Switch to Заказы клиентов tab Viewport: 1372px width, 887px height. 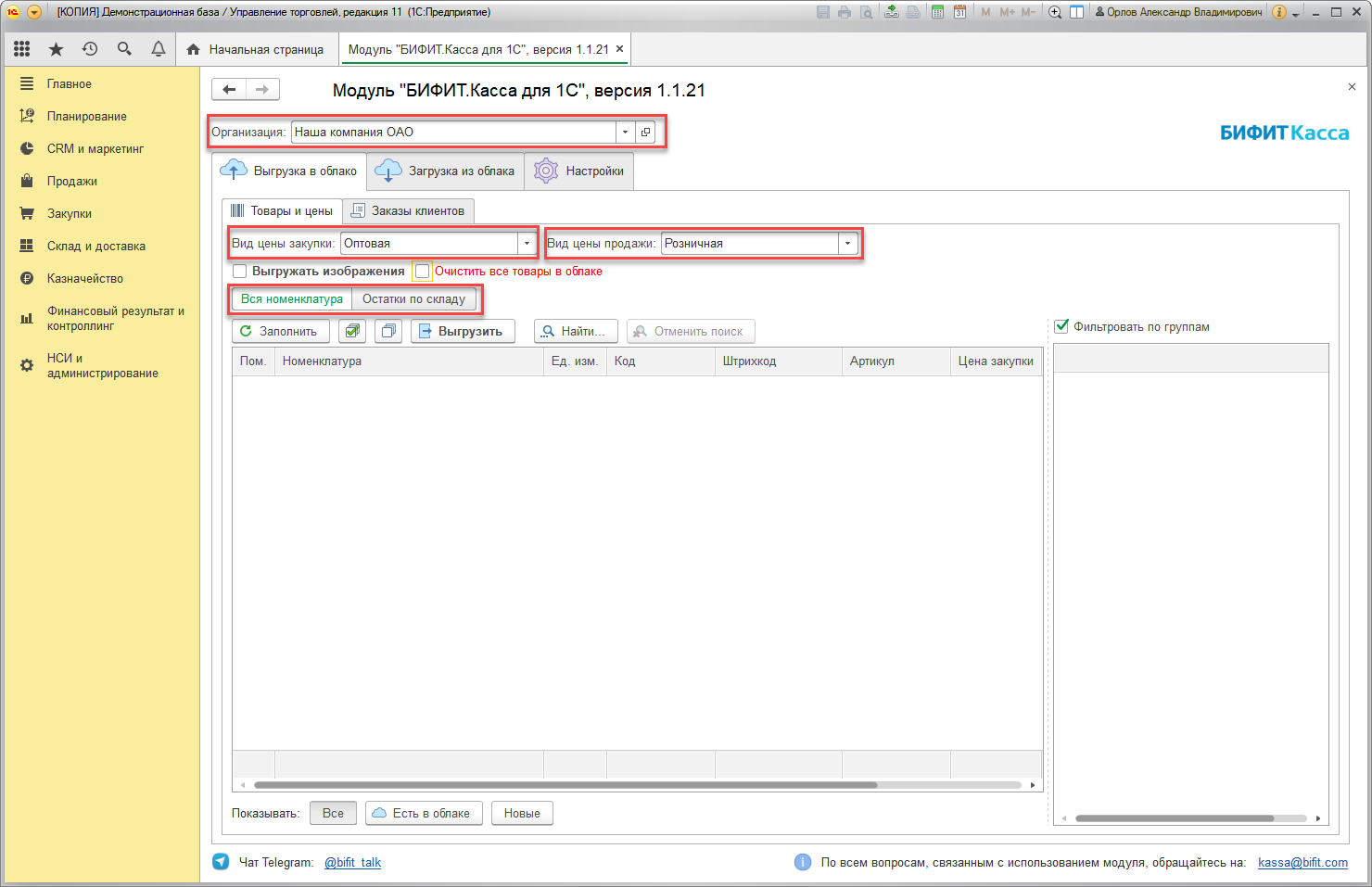tap(408, 210)
